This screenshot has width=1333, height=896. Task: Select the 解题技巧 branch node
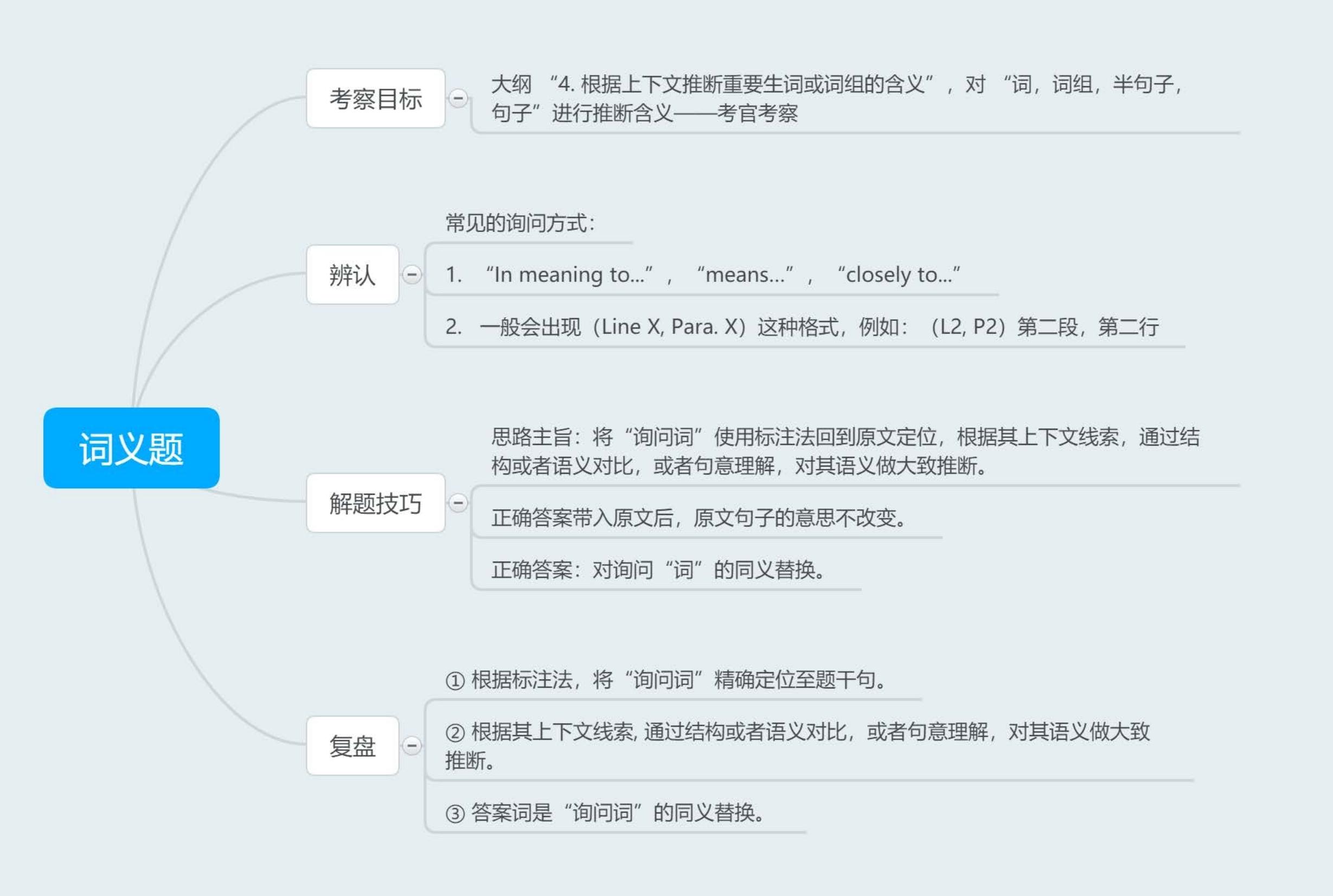point(375,503)
